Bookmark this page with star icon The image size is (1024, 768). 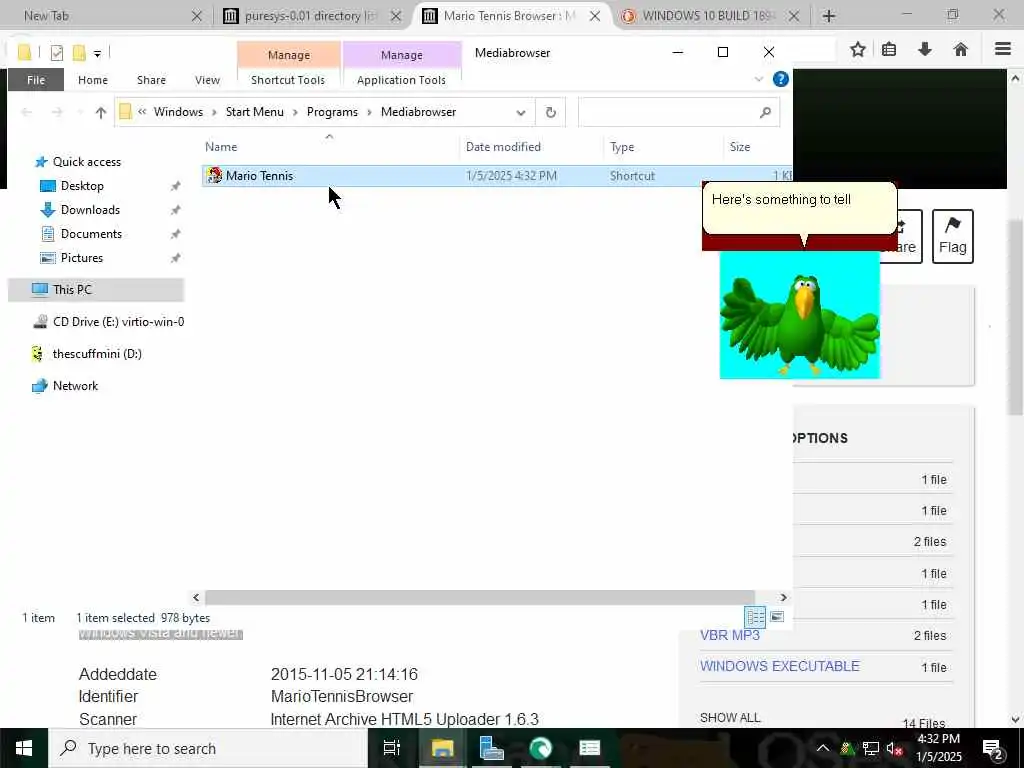pyautogui.click(x=857, y=50)
